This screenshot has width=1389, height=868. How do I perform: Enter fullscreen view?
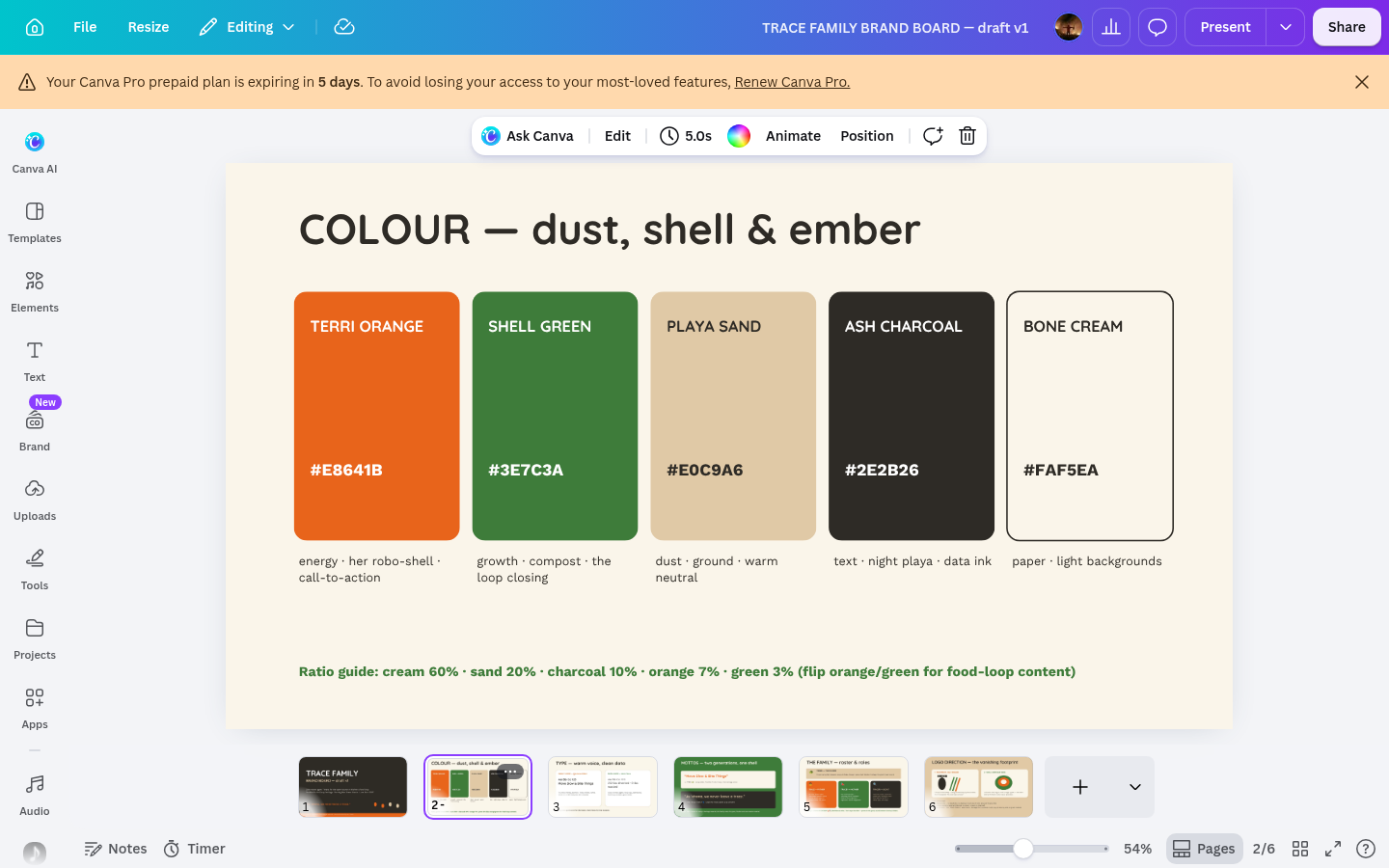click(1333, 849)
